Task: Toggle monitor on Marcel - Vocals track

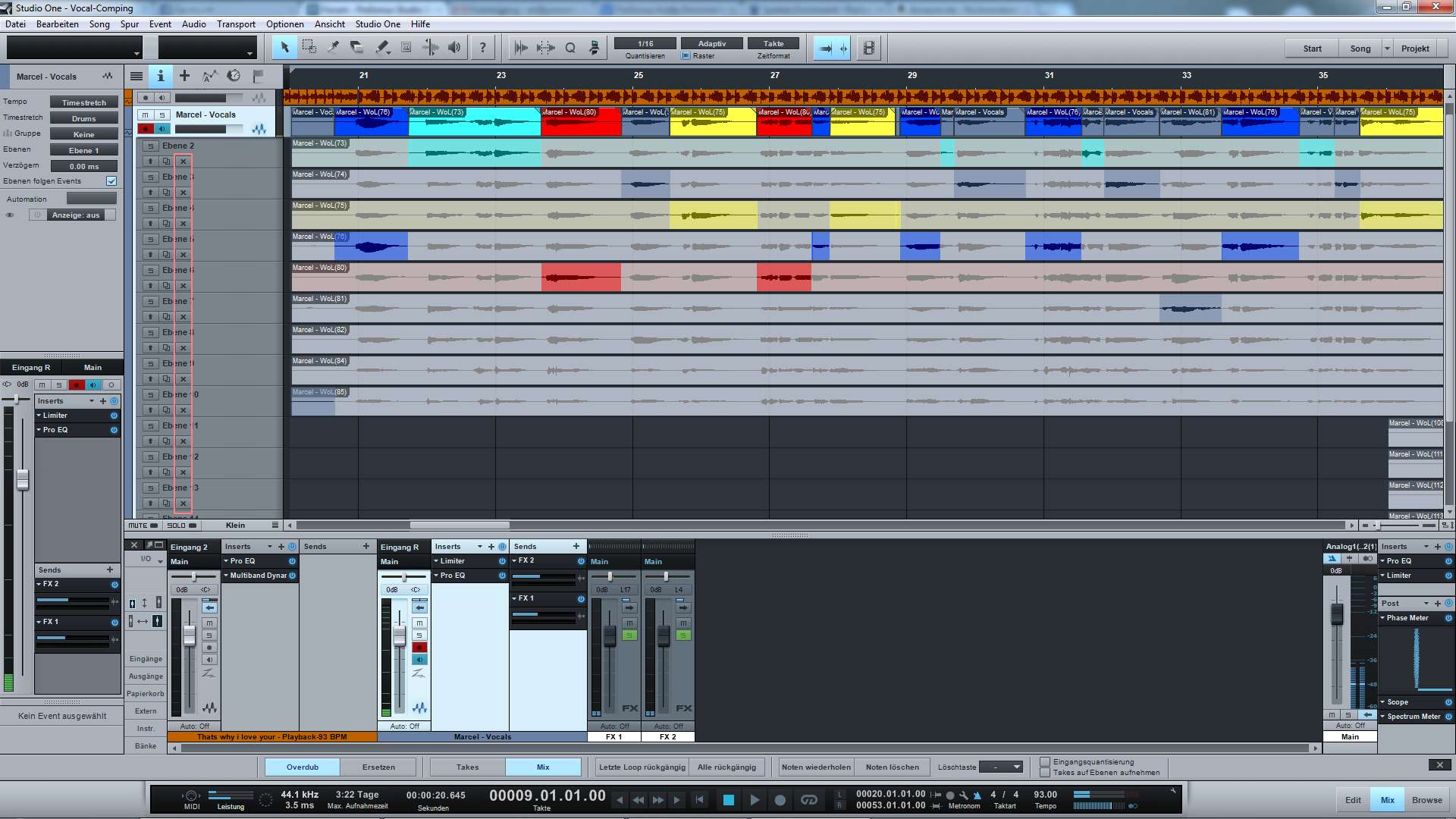Action: tap(162, 129)
